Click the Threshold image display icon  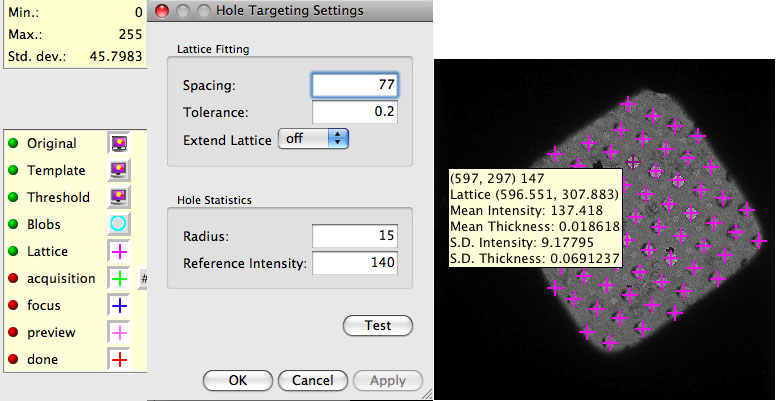tap(119, 197)
